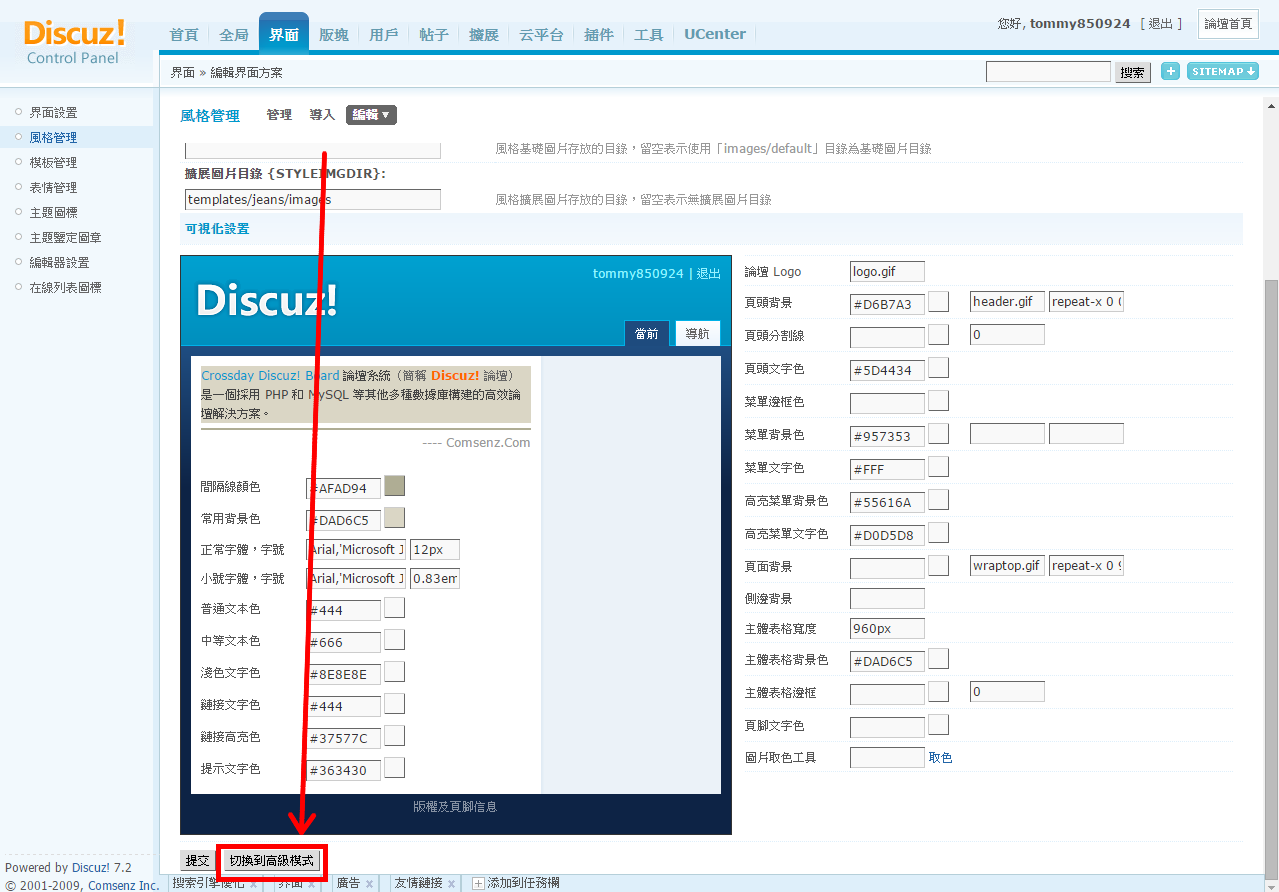Open the 提示文字色 color swatch
The height and width of the screenshot is (892, 1279).
point(395,768)
